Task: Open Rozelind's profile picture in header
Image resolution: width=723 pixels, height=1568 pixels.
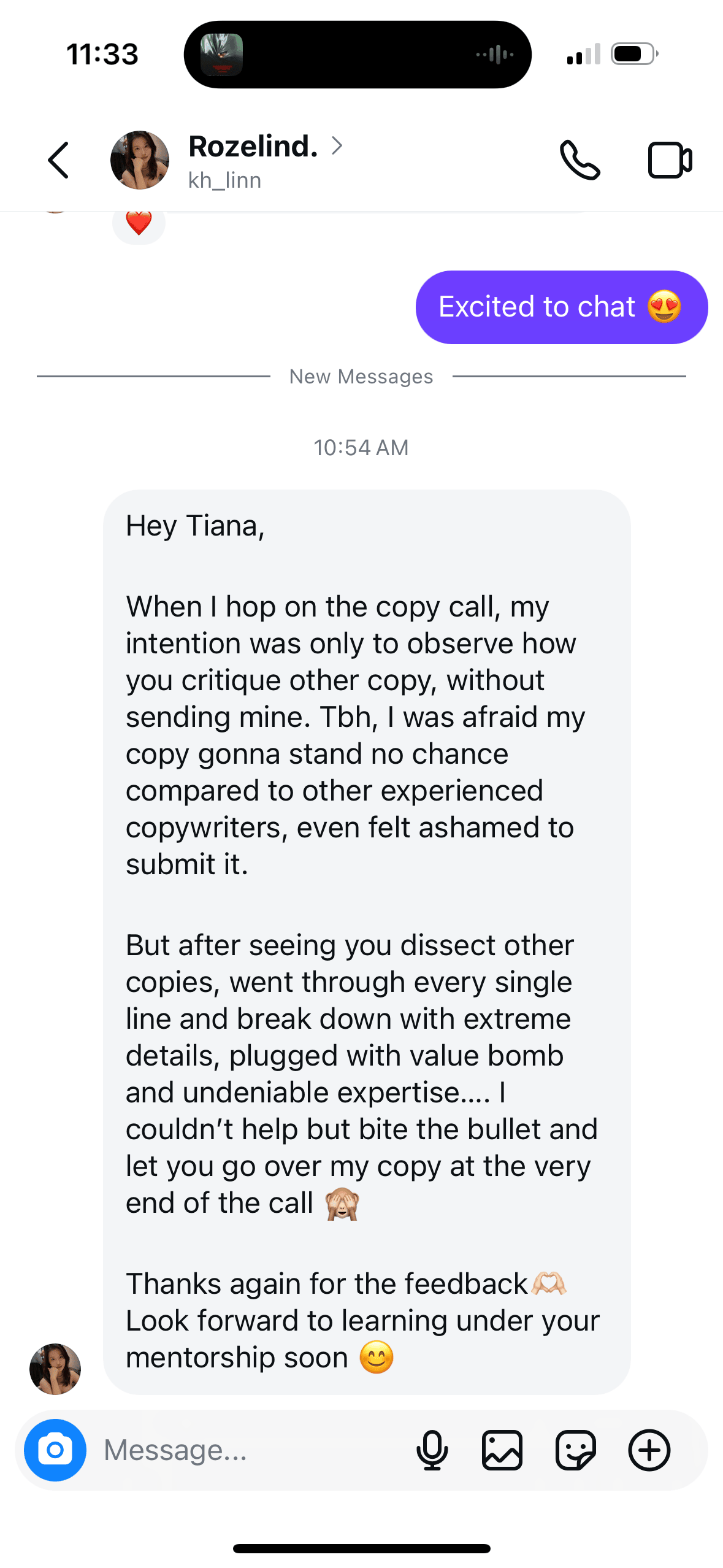Action: coord(140,160)
